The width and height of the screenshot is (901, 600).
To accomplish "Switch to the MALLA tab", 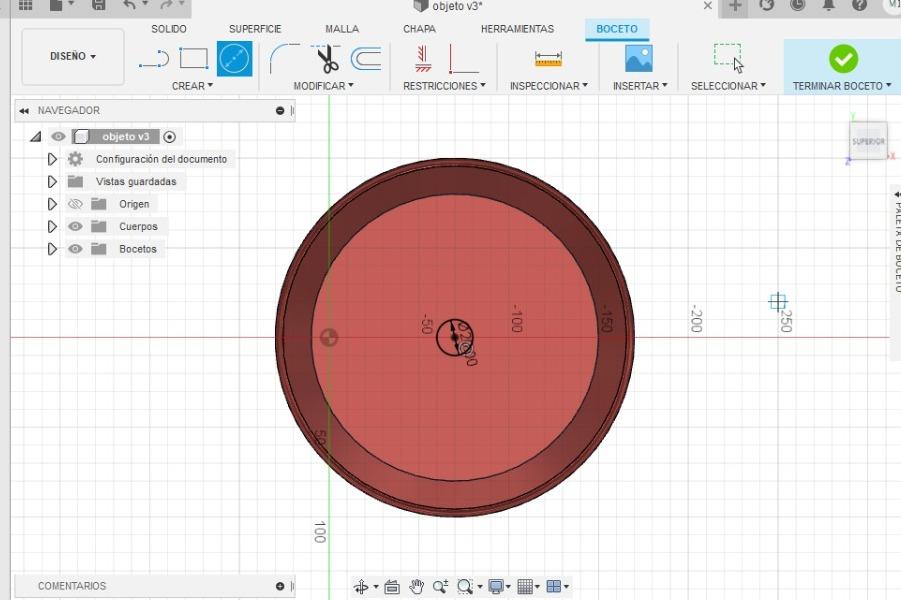I will pos(342,29).
